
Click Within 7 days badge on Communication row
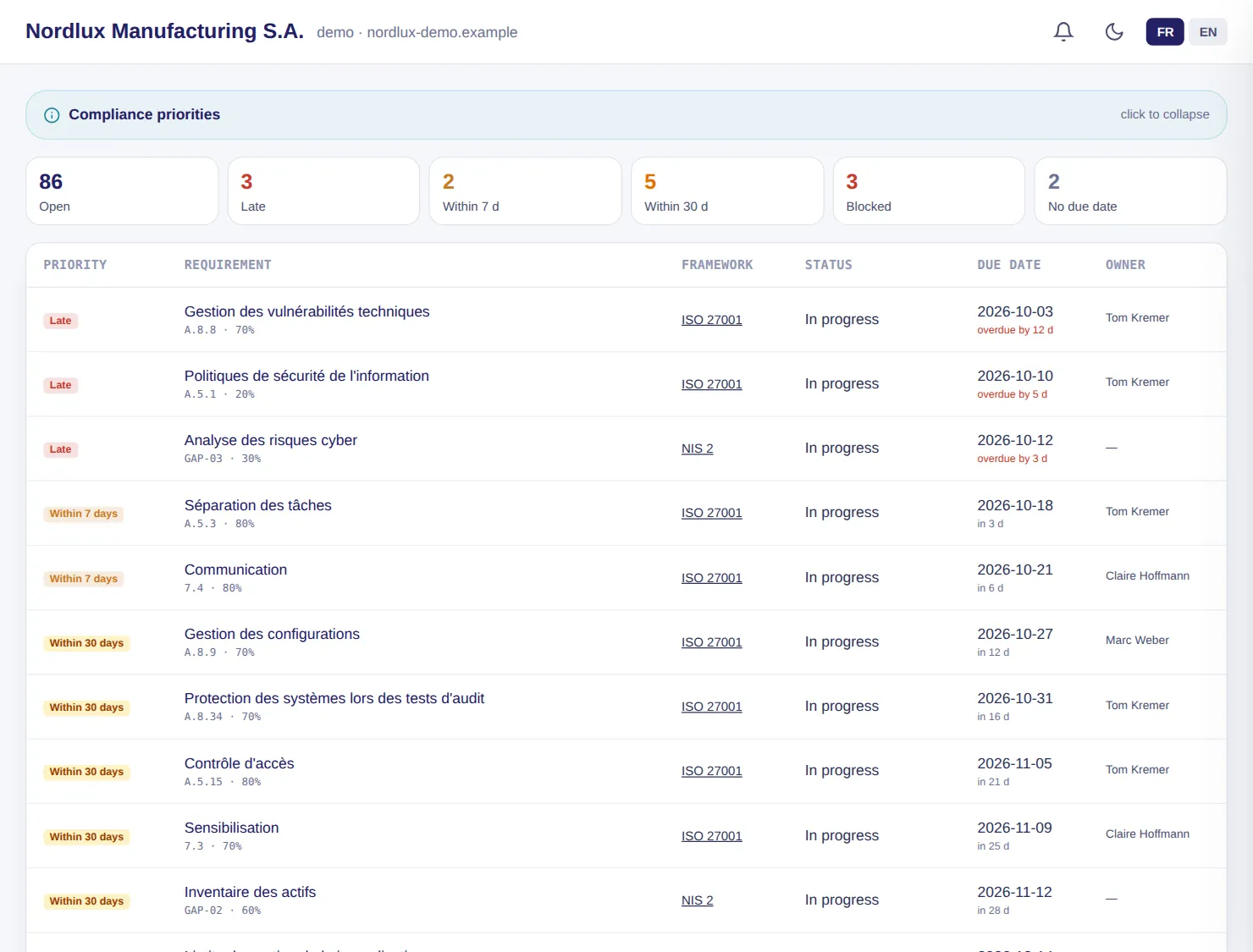[83, 579]
